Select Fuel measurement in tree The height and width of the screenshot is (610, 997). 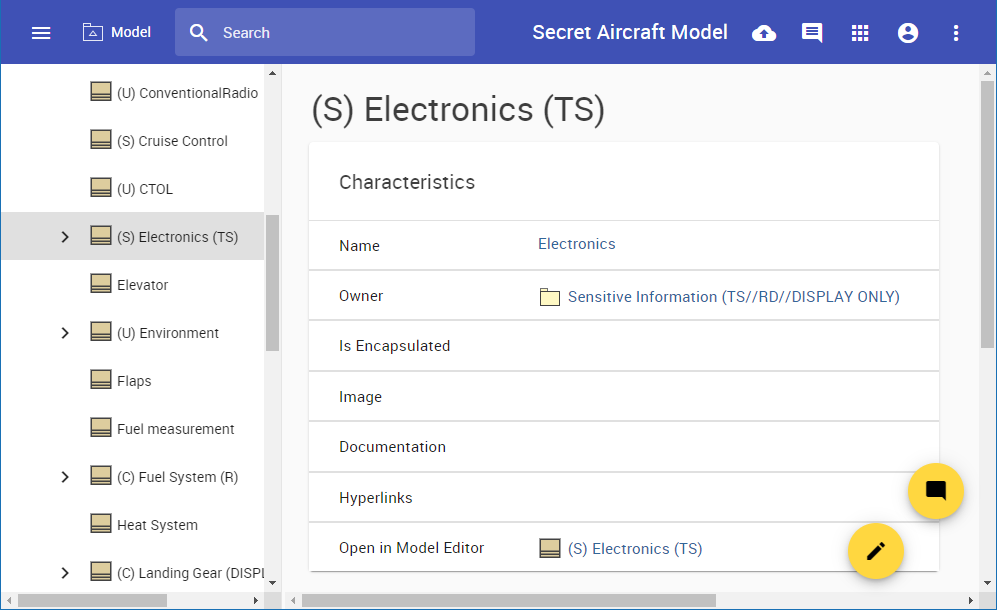coord(175,429)
